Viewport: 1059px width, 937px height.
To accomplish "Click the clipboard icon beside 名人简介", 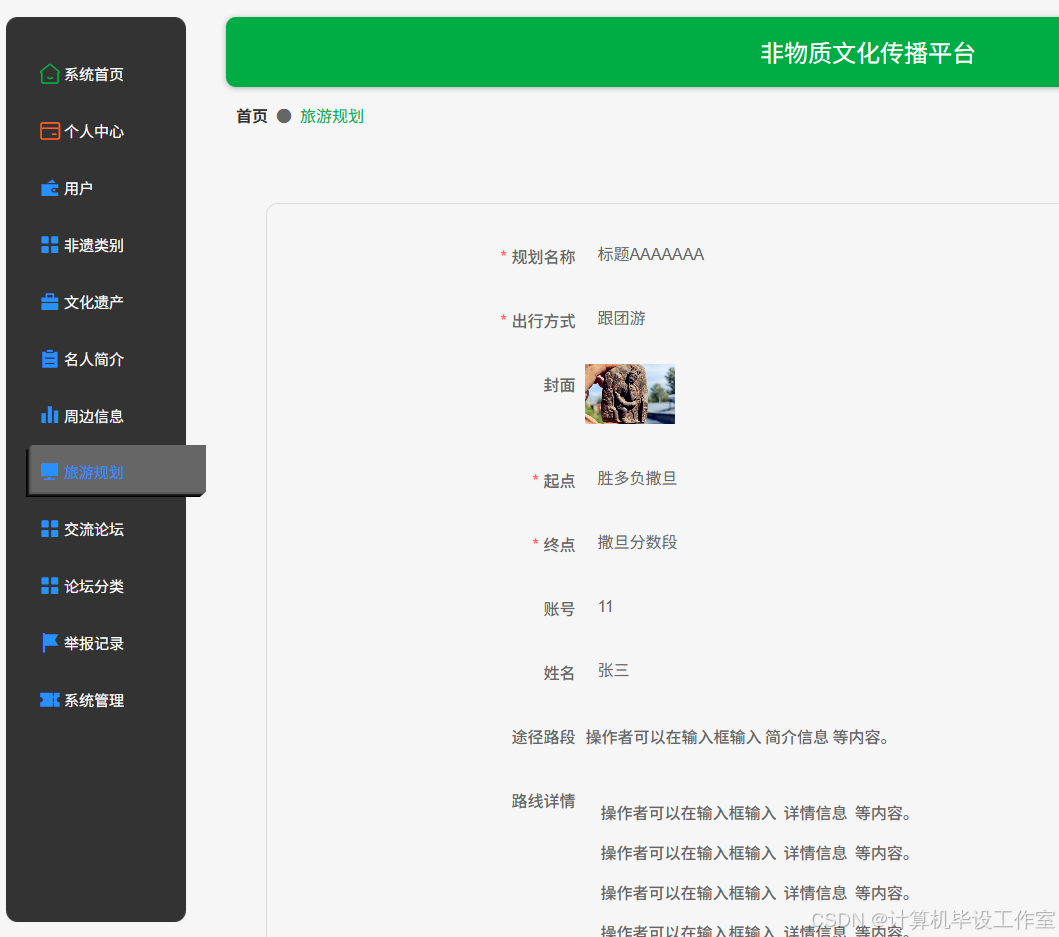I will point(49,359).
